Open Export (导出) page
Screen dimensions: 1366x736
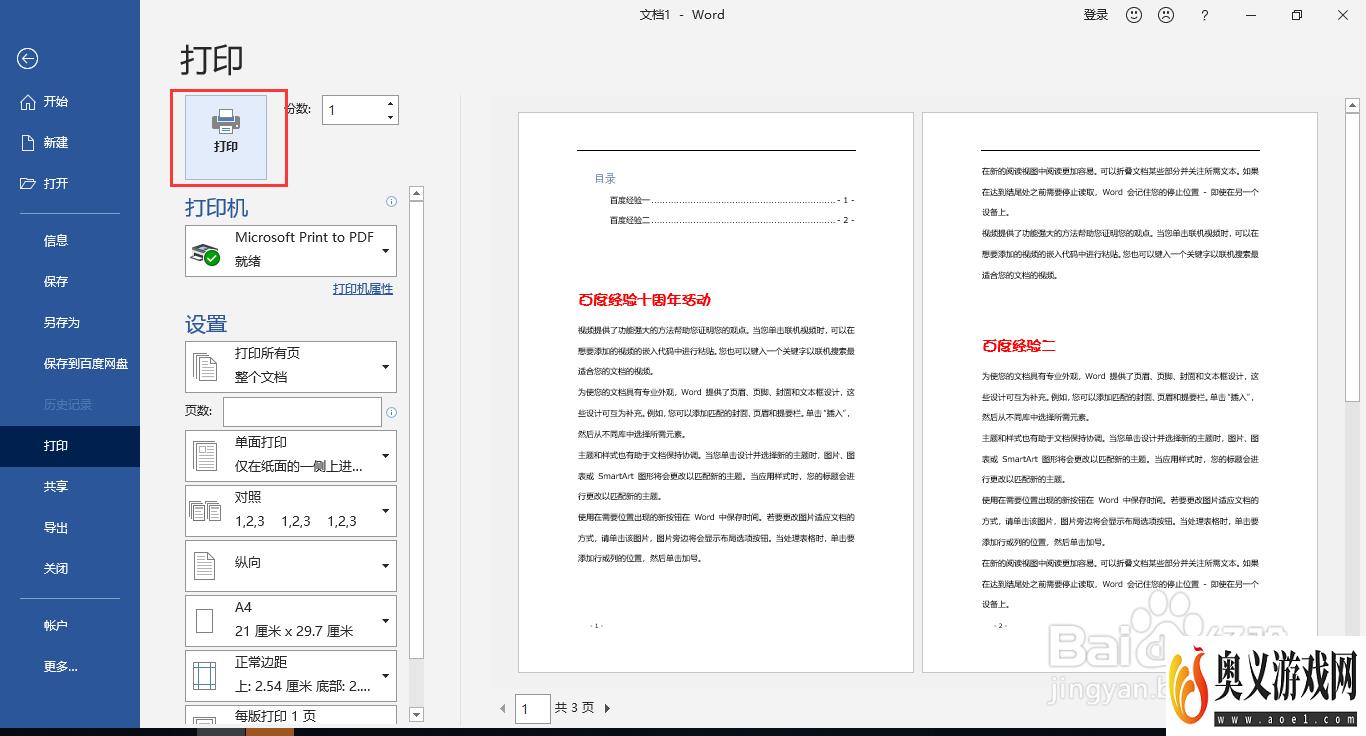coord(70,528)
